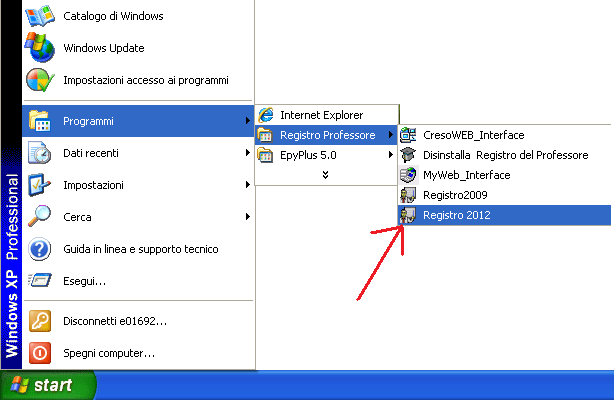This screenshot has height=400, width=614.
Task: Click the Disinstalla Registro del Professore icon
Action: point(408,155)
